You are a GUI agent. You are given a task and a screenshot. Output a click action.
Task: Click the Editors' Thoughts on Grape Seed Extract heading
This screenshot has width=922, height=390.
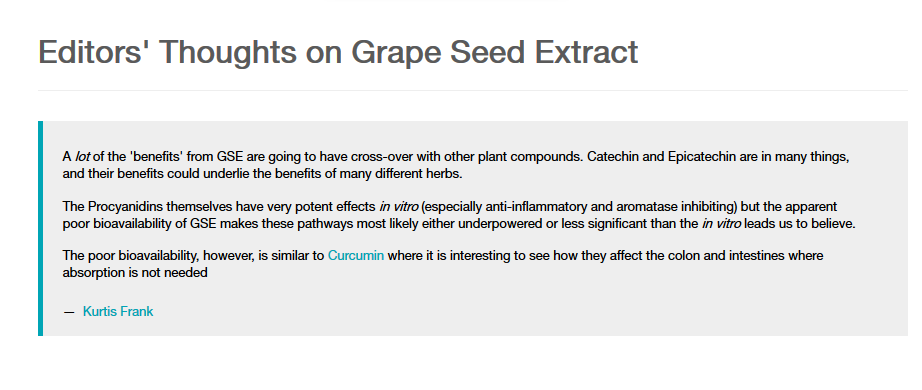[x=338, y=52]
